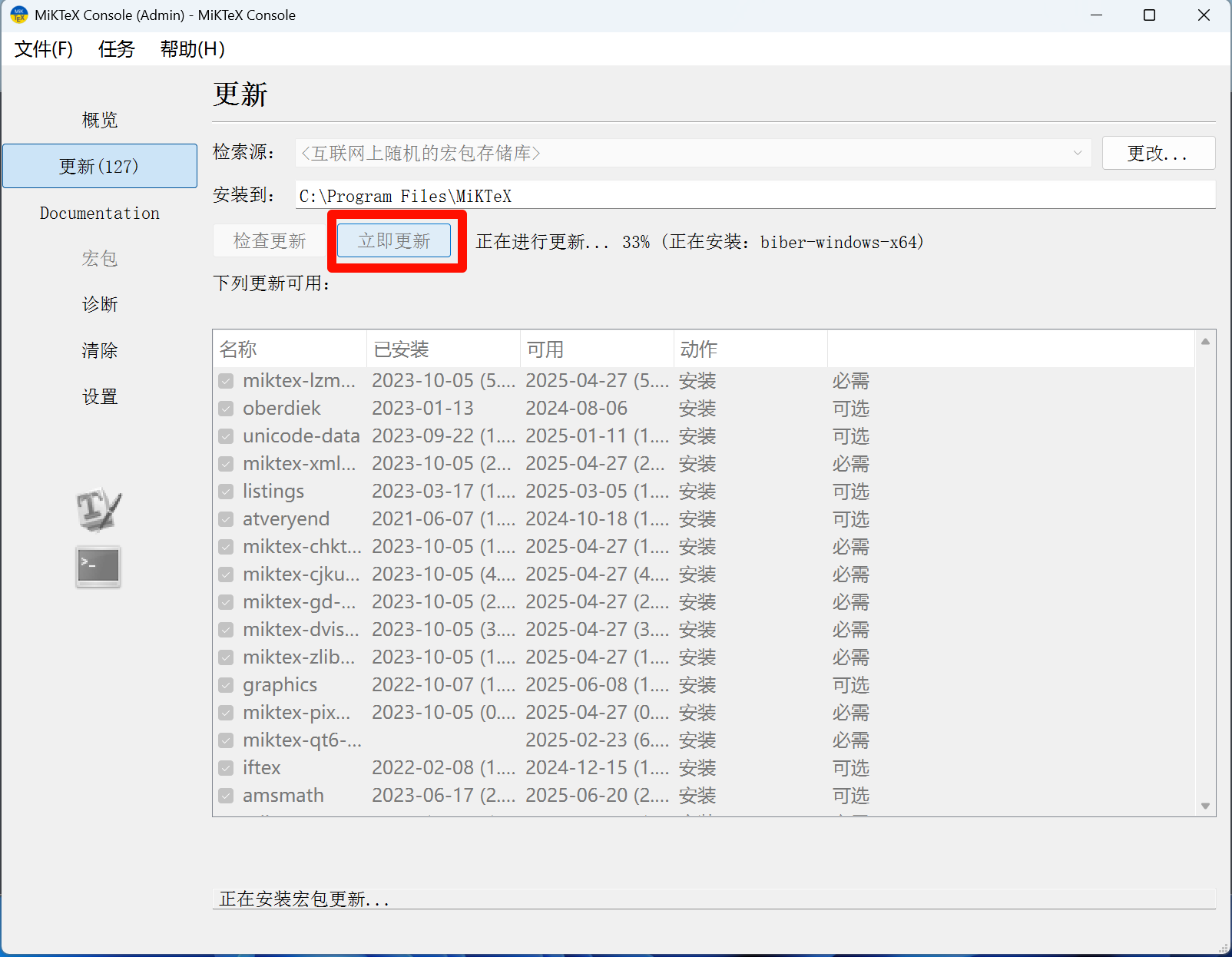Image resolution: width=1232 pixels, height=957 pixels.
Task: Toggle checkbox for miktex-qt6 package
Action: pyautogui.click(x=226, y=740)
